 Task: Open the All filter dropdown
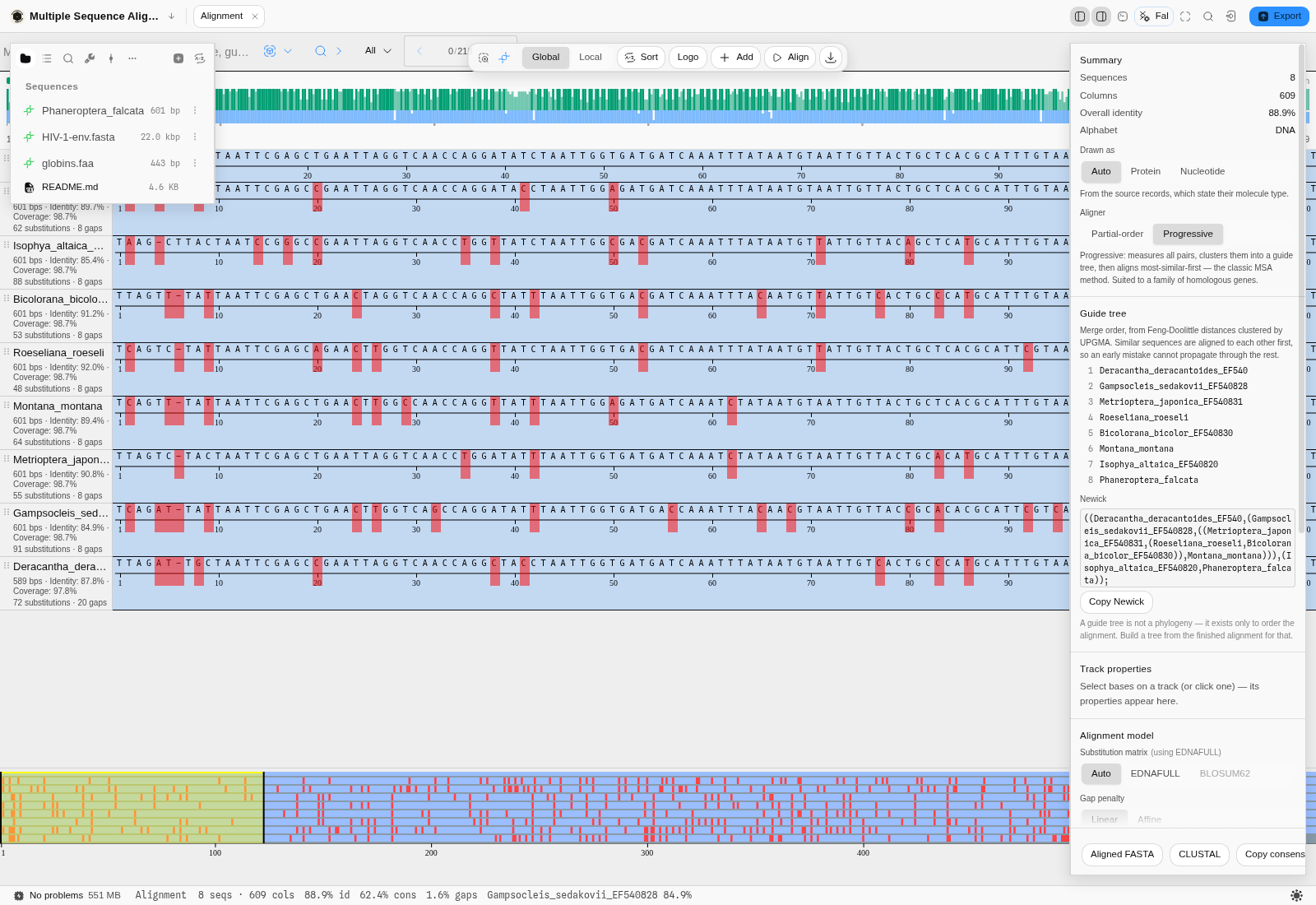378,51
